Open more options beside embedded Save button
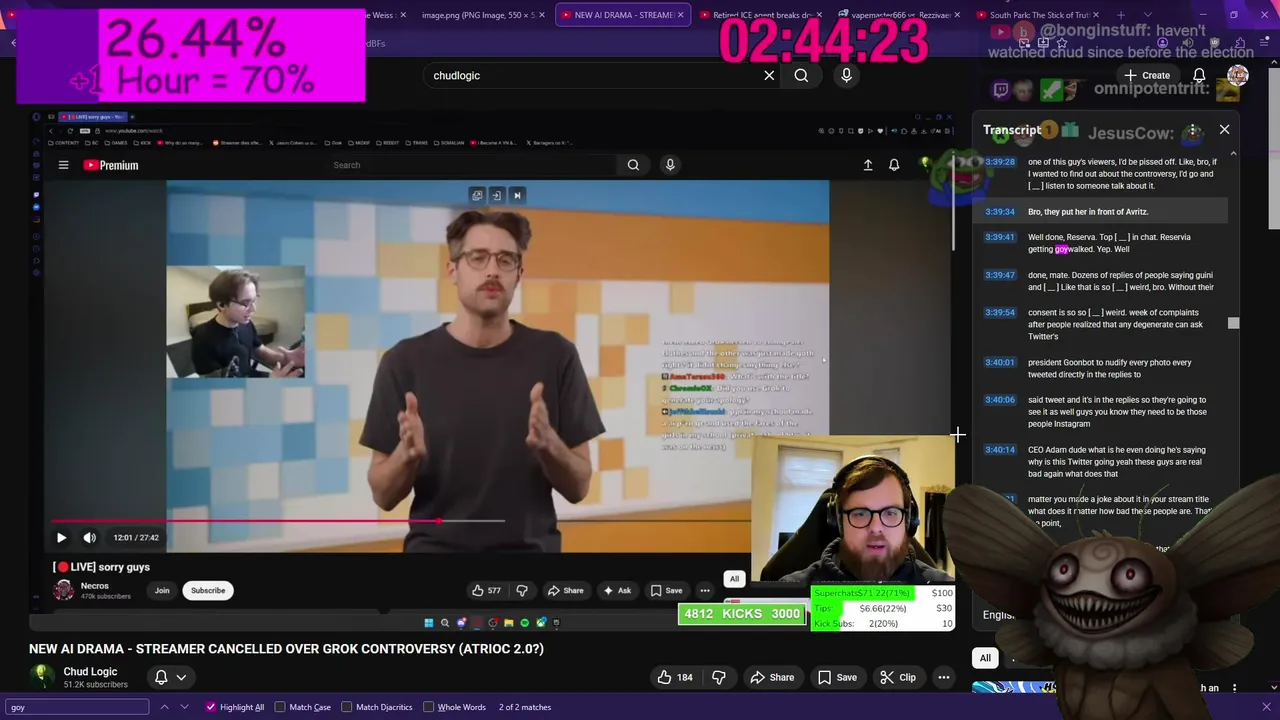 point(705,590)
